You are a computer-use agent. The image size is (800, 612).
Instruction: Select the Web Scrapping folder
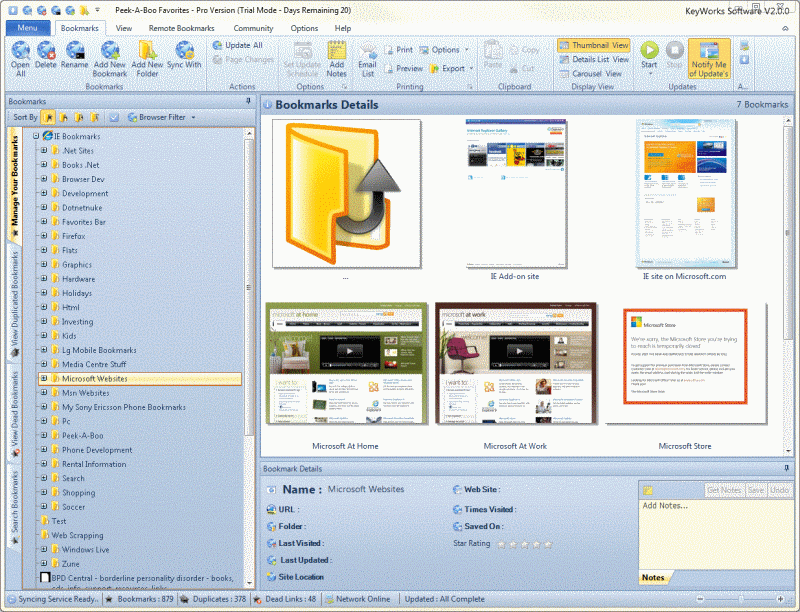click(77, 536)
